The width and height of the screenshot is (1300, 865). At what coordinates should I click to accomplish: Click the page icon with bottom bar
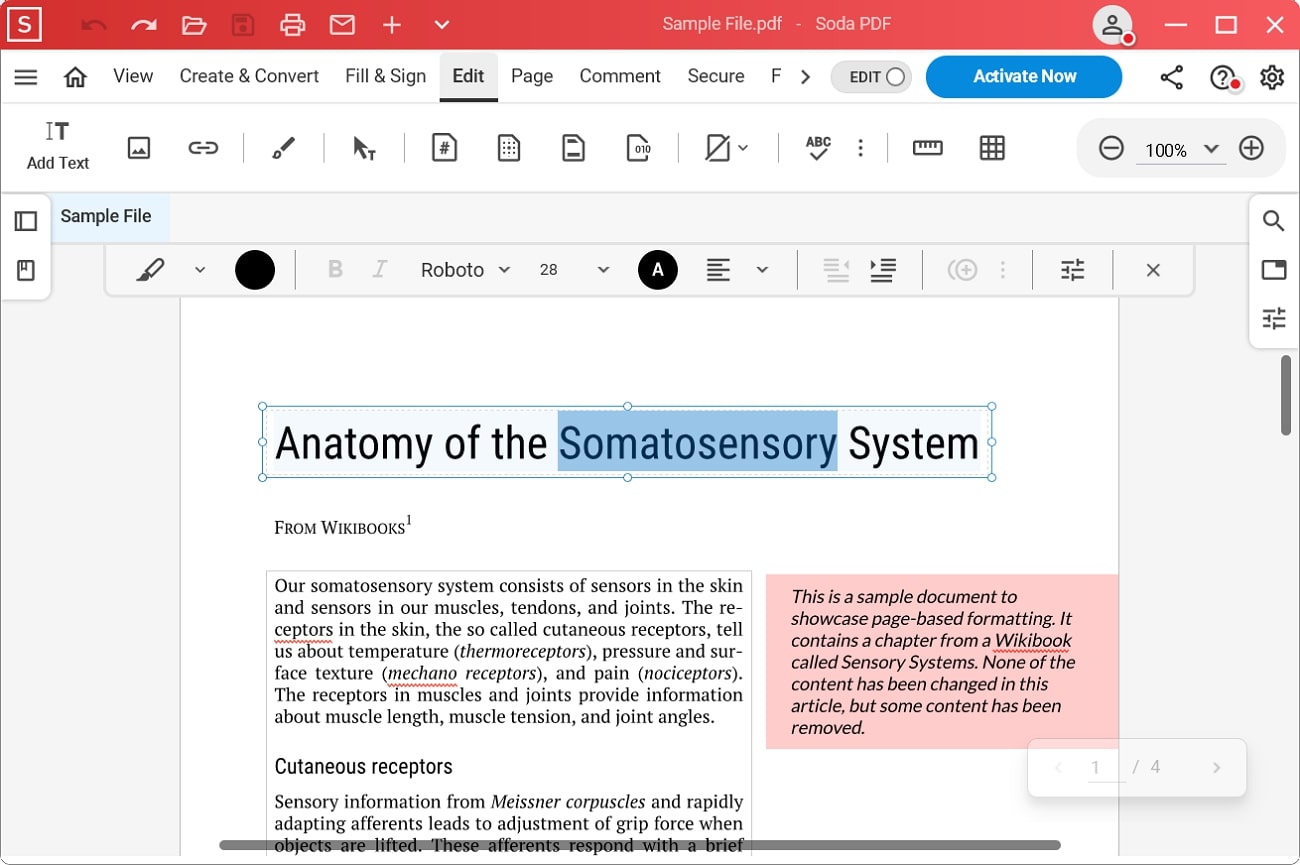573,148
